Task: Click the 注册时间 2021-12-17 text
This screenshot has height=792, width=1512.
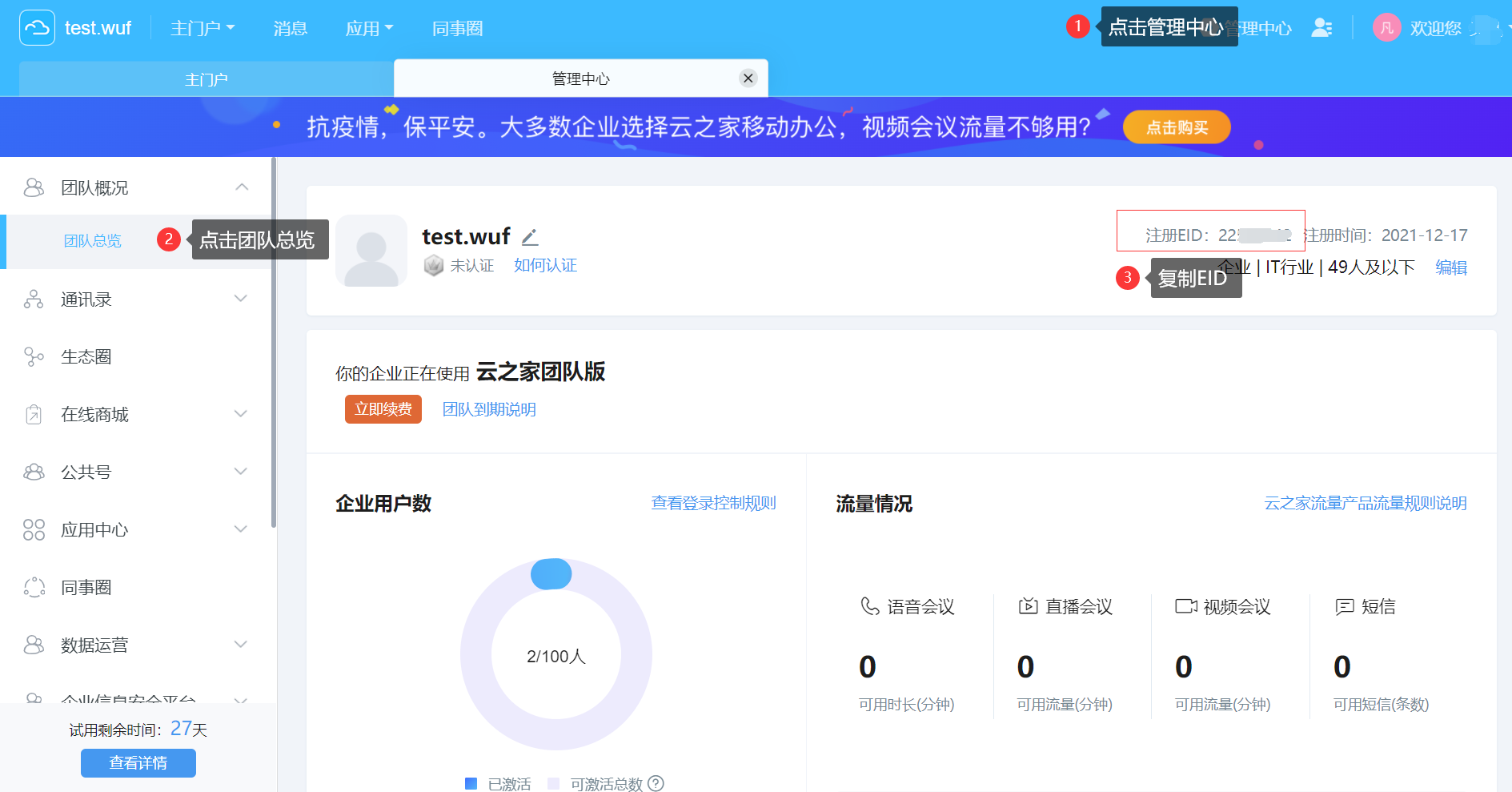Action: click(1386, 235)
